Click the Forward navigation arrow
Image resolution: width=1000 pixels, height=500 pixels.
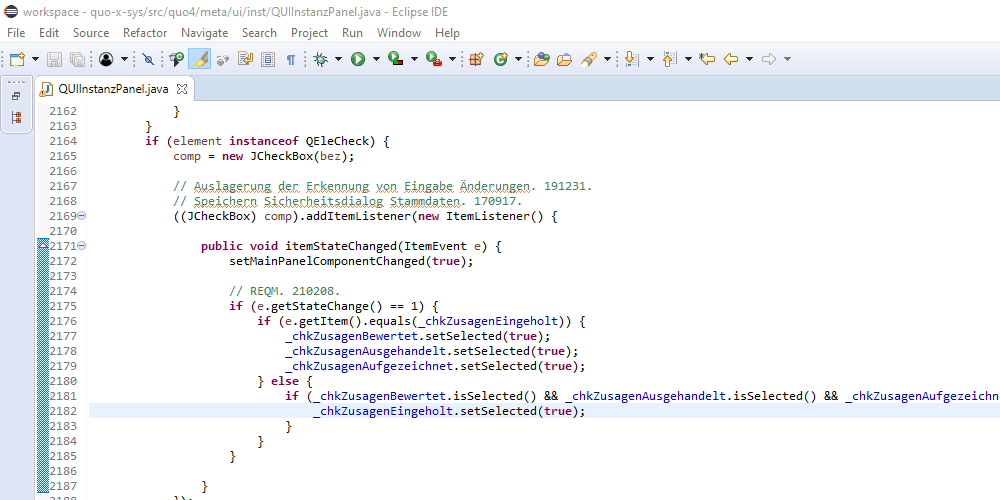(x=769, y=59)
